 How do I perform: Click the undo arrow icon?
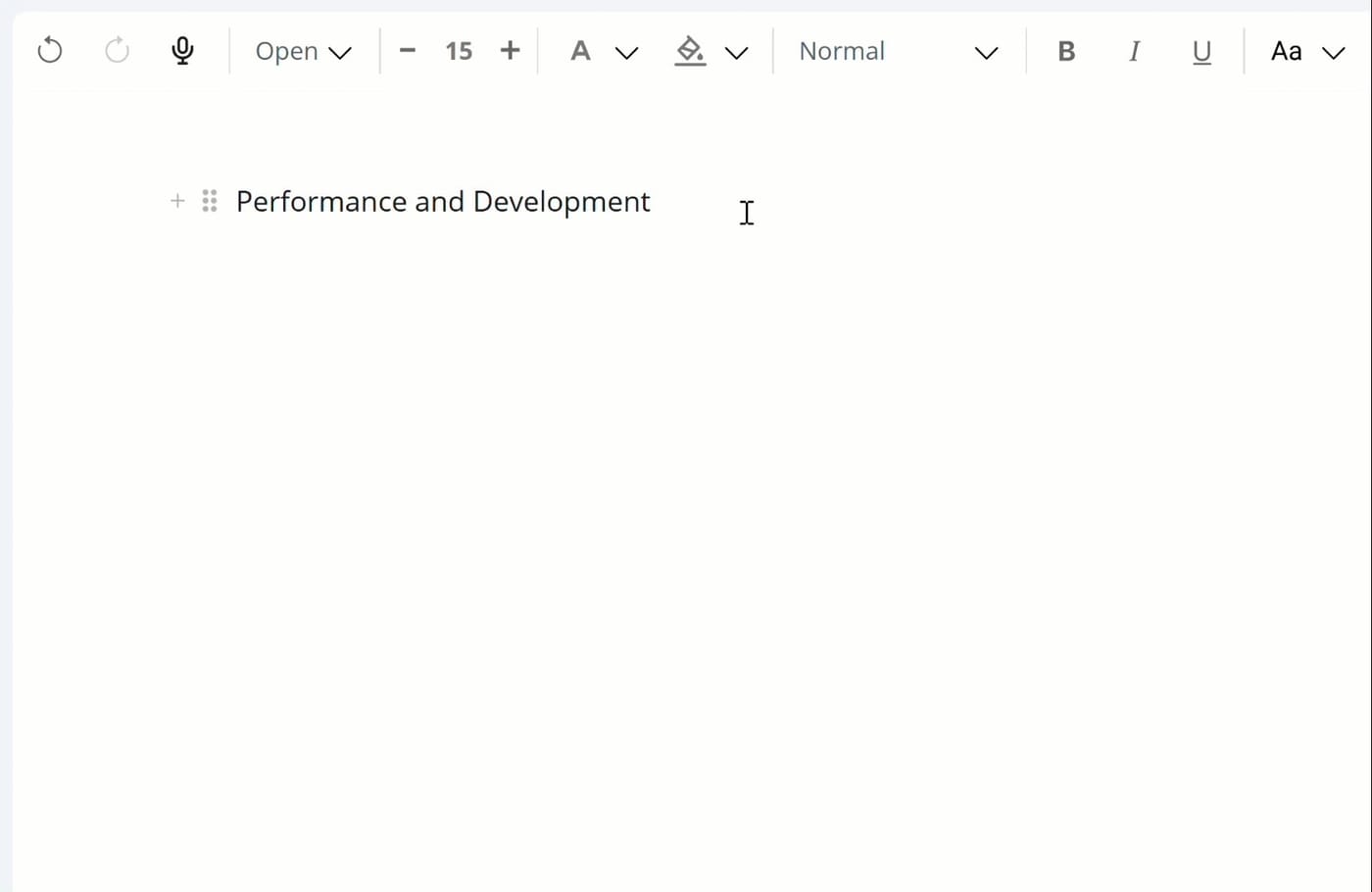click(50, 50)
